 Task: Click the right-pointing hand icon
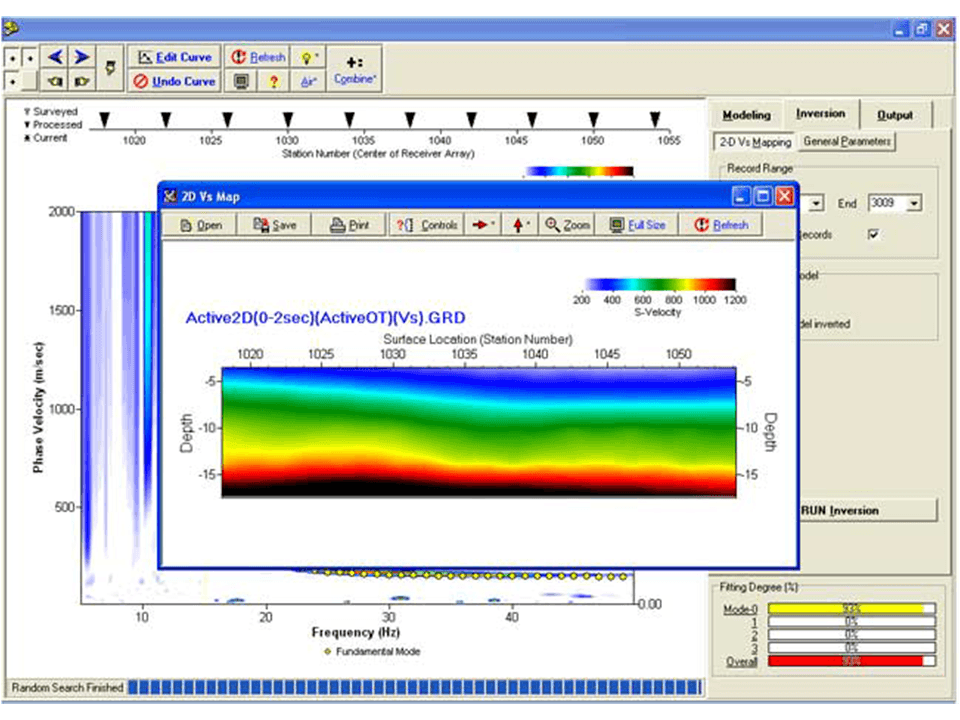tap(81, 81)
